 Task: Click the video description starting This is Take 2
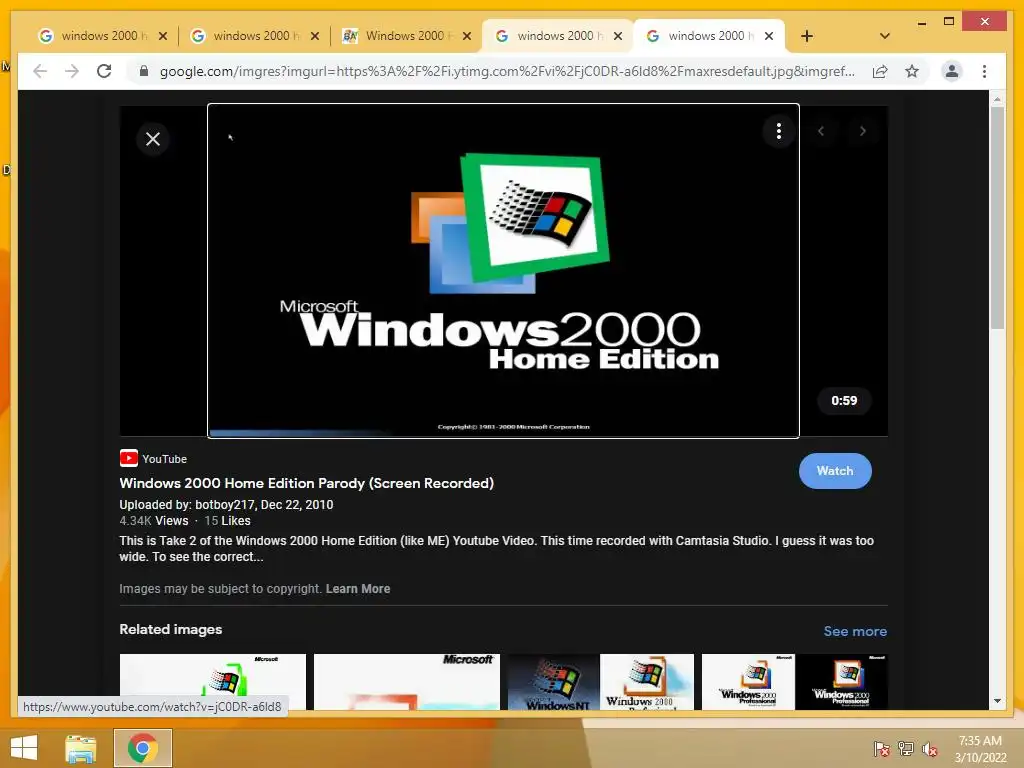[496, 549]
